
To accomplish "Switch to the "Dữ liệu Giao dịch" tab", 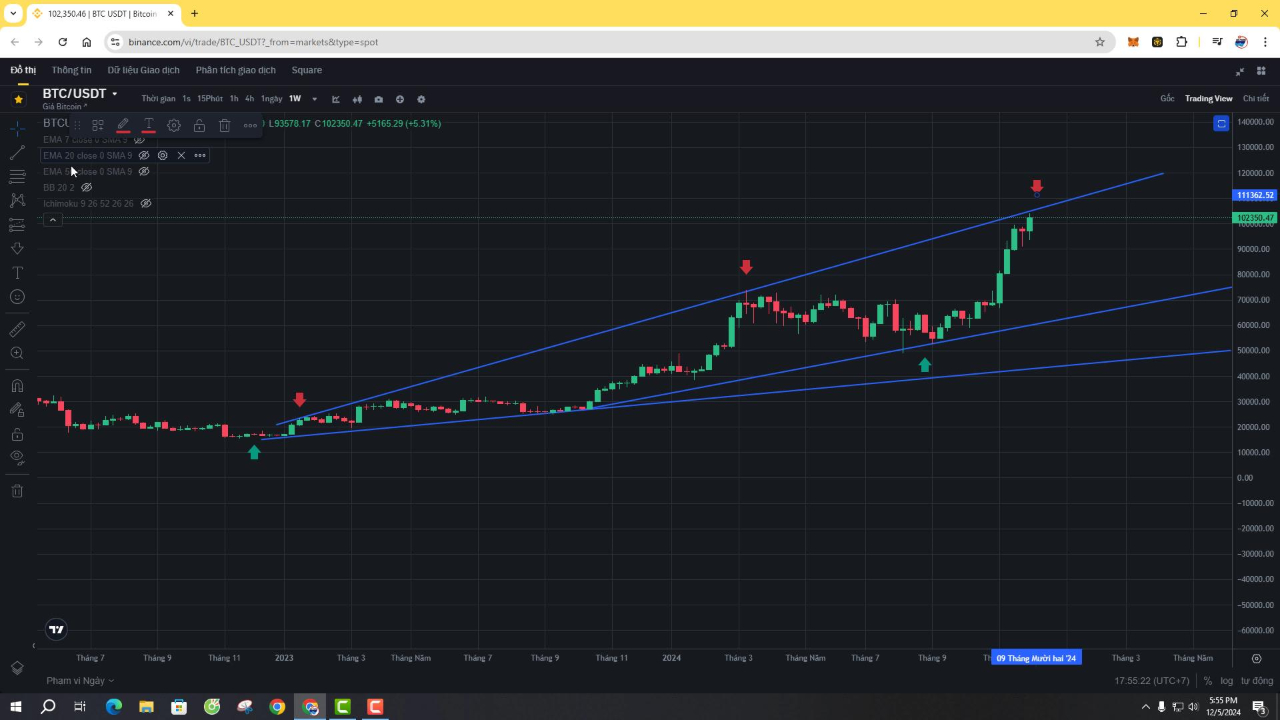I will [x=143, y=70].
